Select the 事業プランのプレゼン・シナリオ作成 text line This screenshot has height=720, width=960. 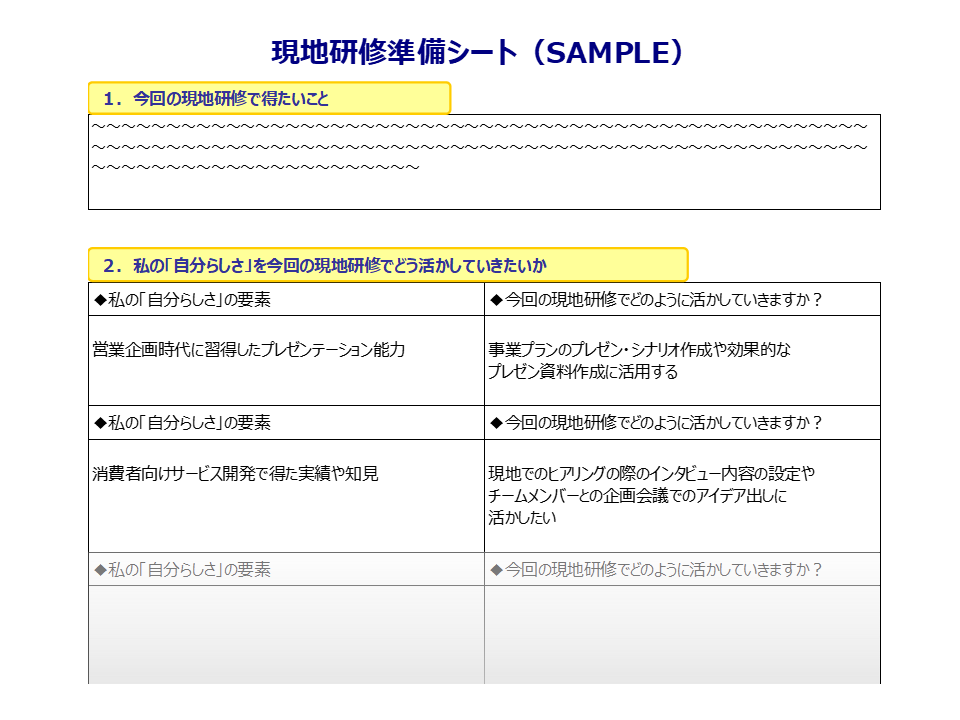[640, 350]
